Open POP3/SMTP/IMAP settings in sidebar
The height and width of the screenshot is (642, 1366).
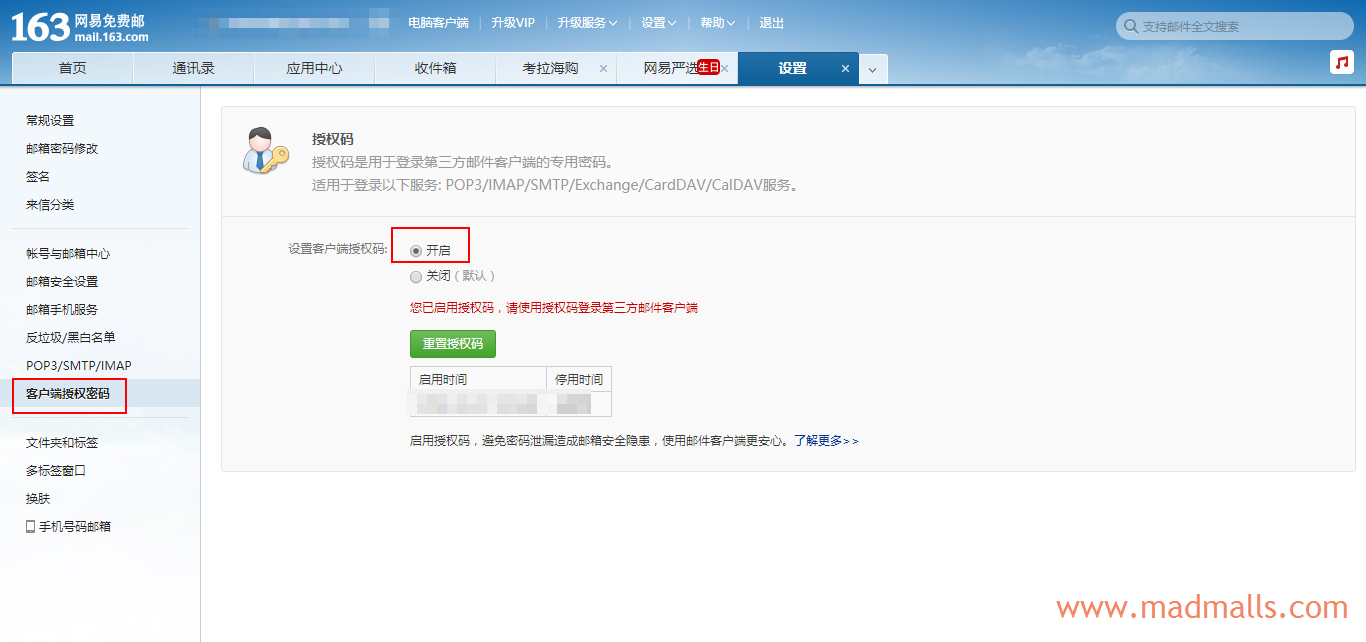[78, 366]
